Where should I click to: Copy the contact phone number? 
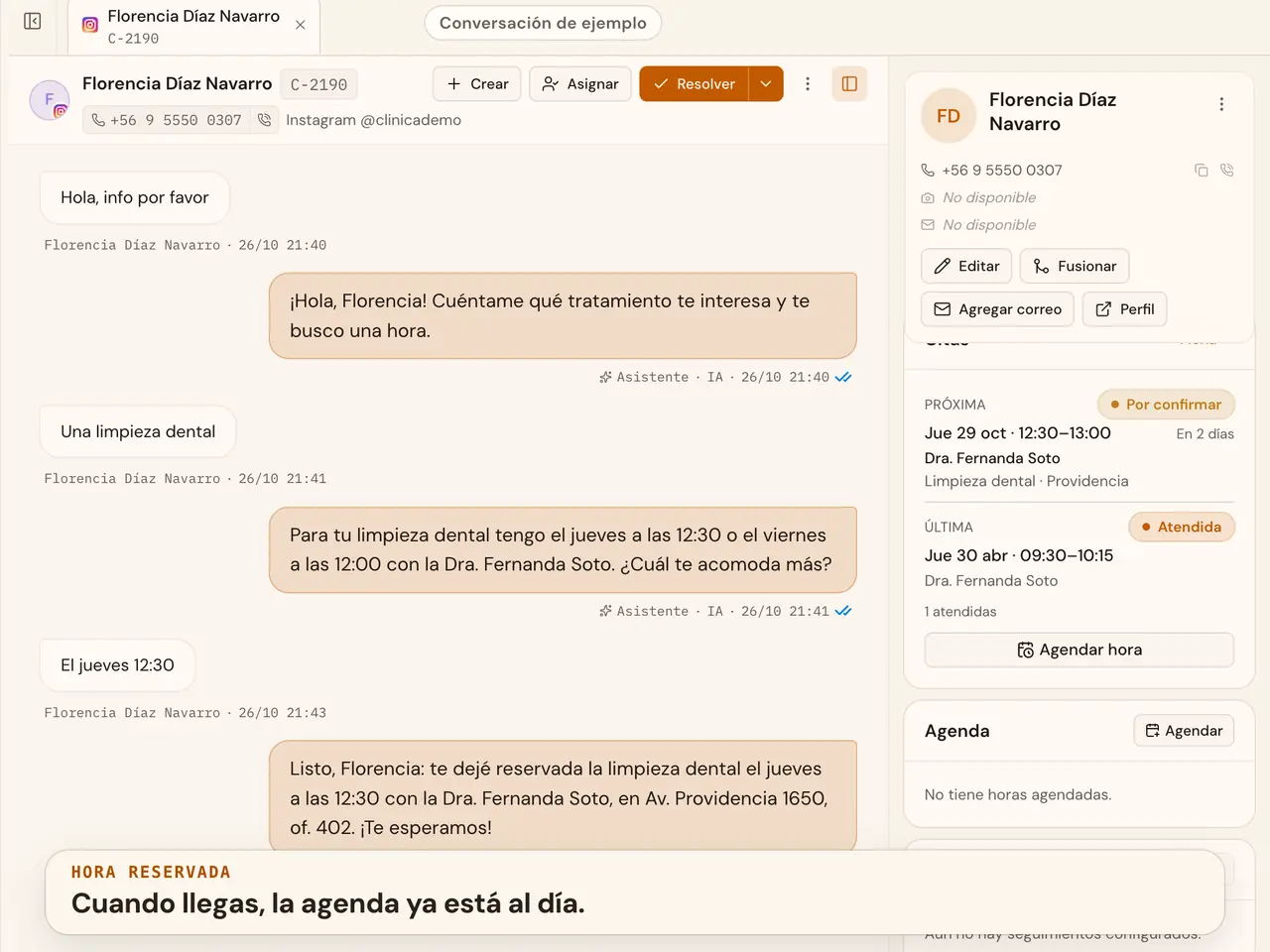pyautogui.click(x=1202, y=171)
